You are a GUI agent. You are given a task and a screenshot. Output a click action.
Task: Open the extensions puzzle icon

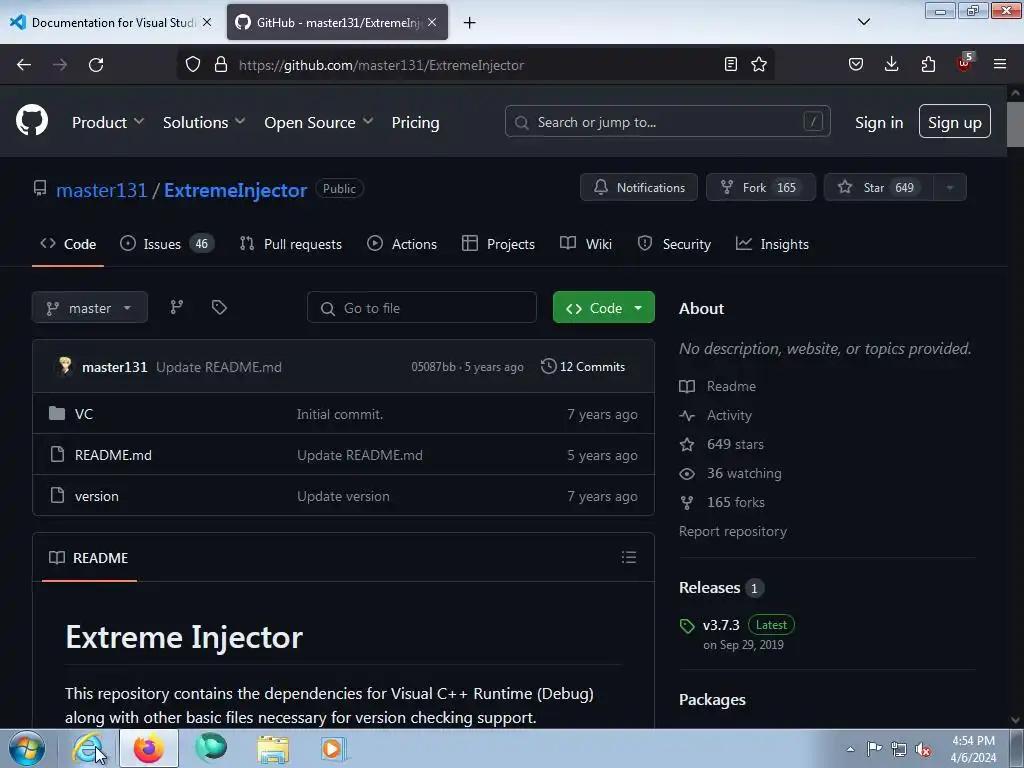(x=928, y=64)
